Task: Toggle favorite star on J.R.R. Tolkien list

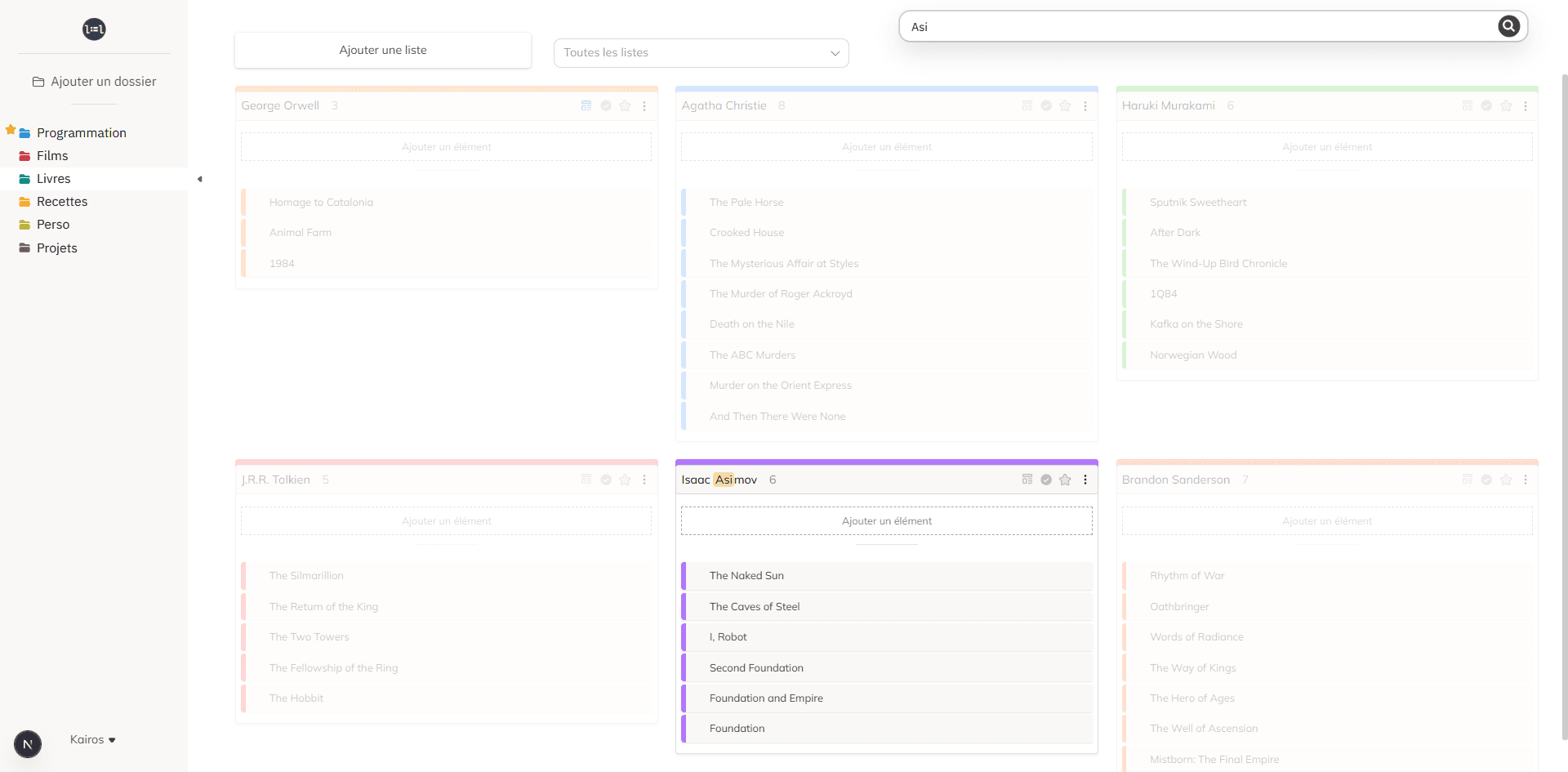Action: click(625, 480)
